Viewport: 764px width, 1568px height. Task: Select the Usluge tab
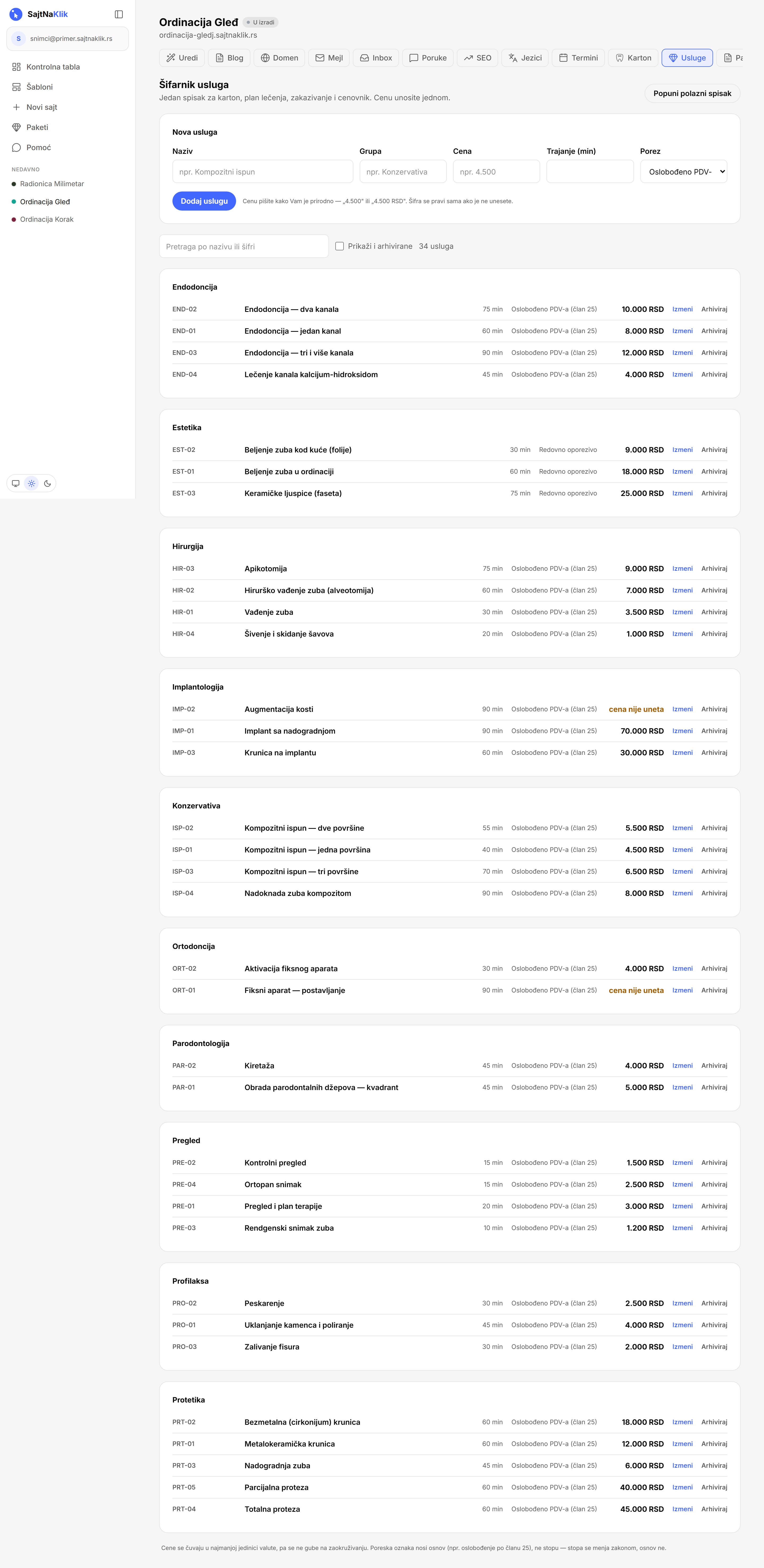[687, 58]
